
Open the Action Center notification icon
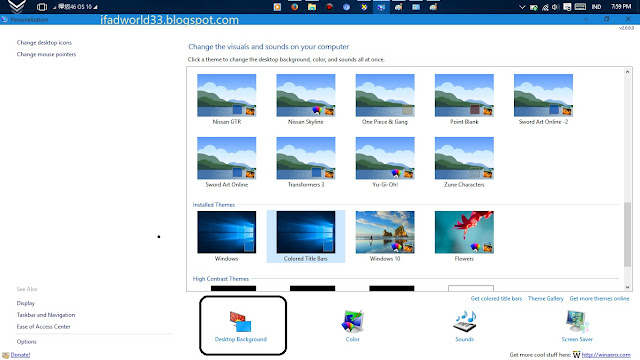(x=567, y=7)
